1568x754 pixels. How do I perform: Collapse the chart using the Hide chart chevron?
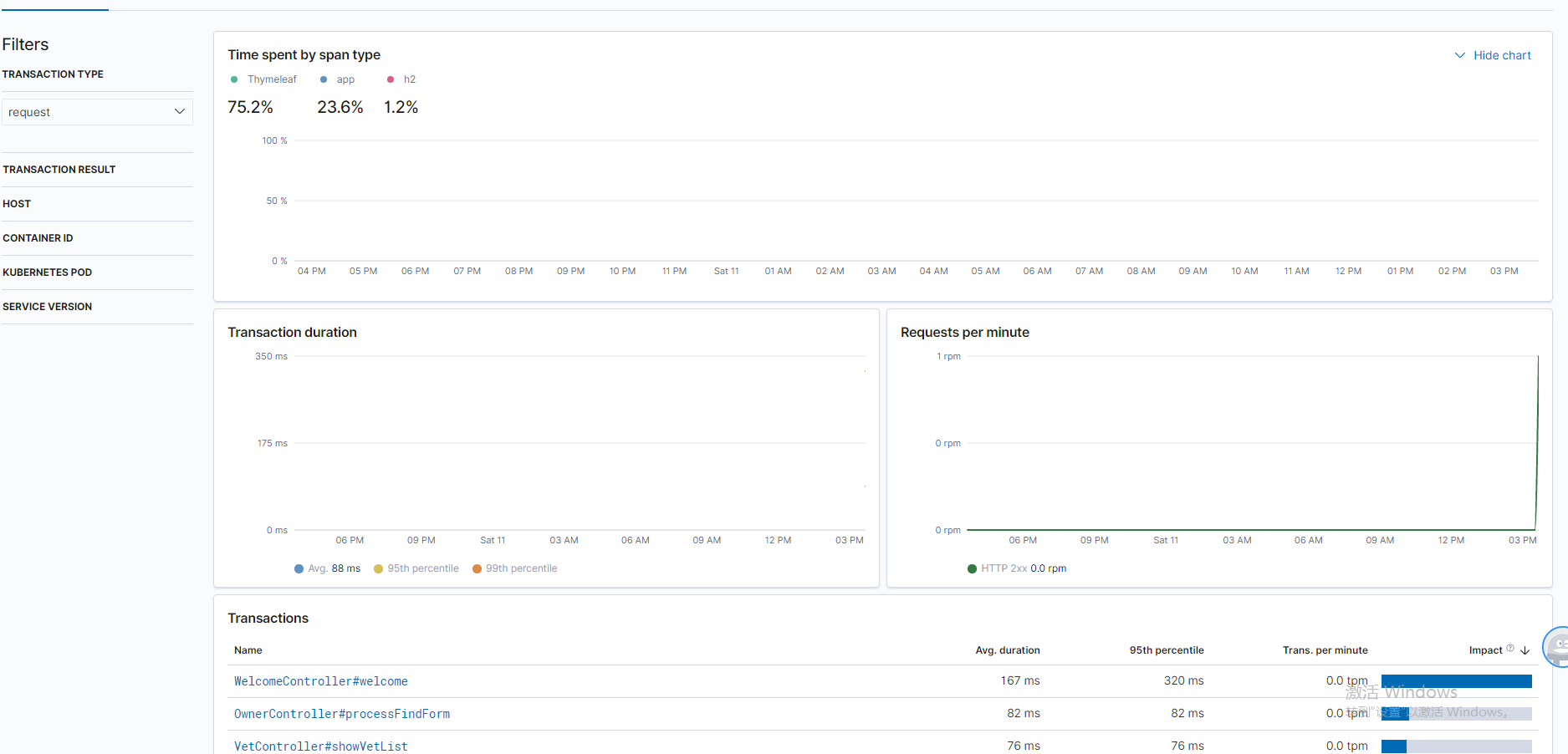coord(1460,55)
